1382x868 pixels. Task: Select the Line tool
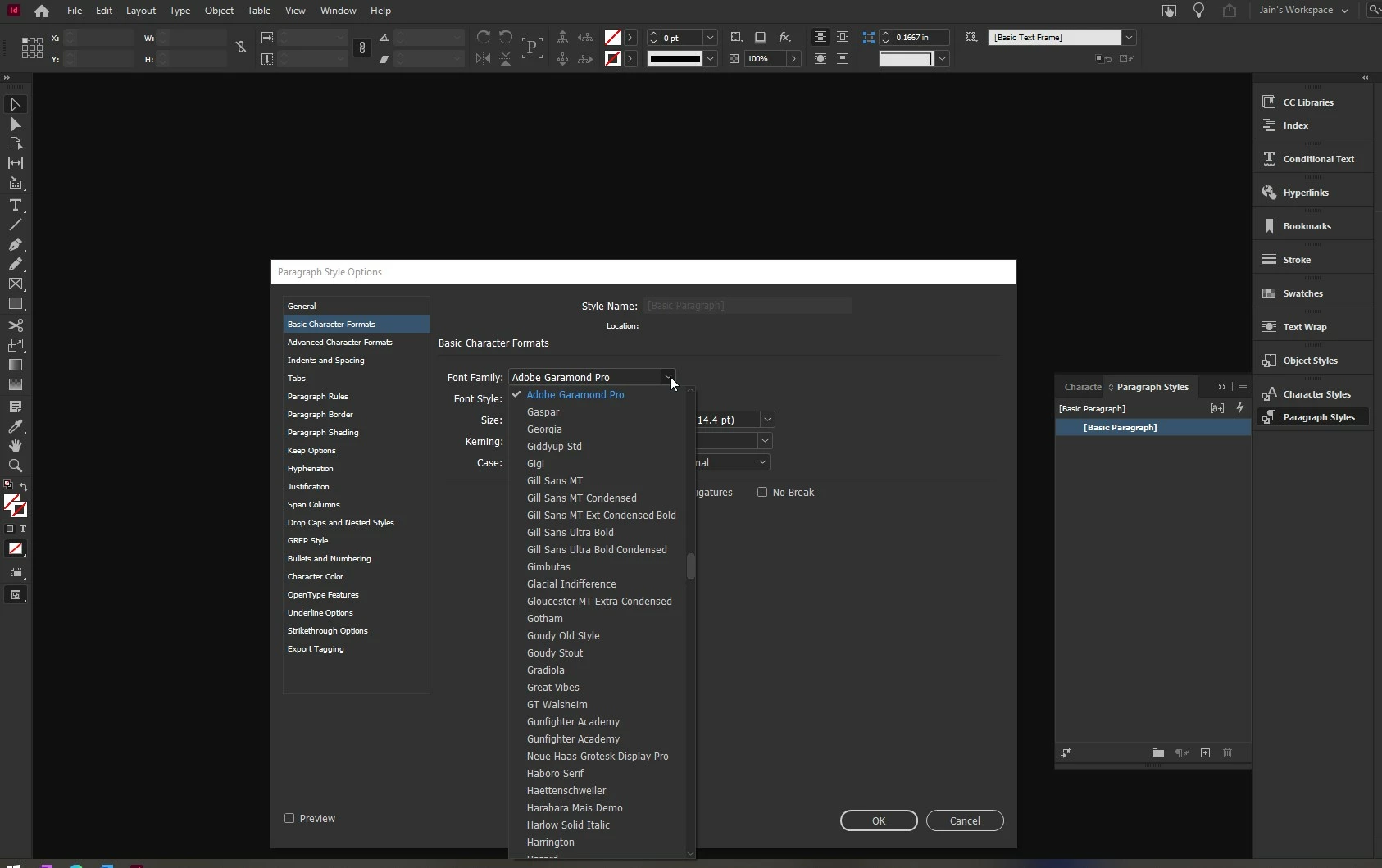click(x=16, y=225)
